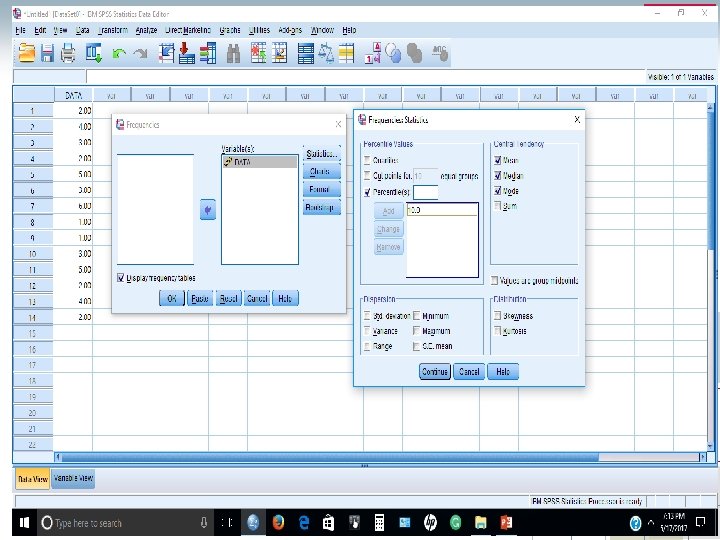Click the move-variable arrow button

(x=208, y=210)
